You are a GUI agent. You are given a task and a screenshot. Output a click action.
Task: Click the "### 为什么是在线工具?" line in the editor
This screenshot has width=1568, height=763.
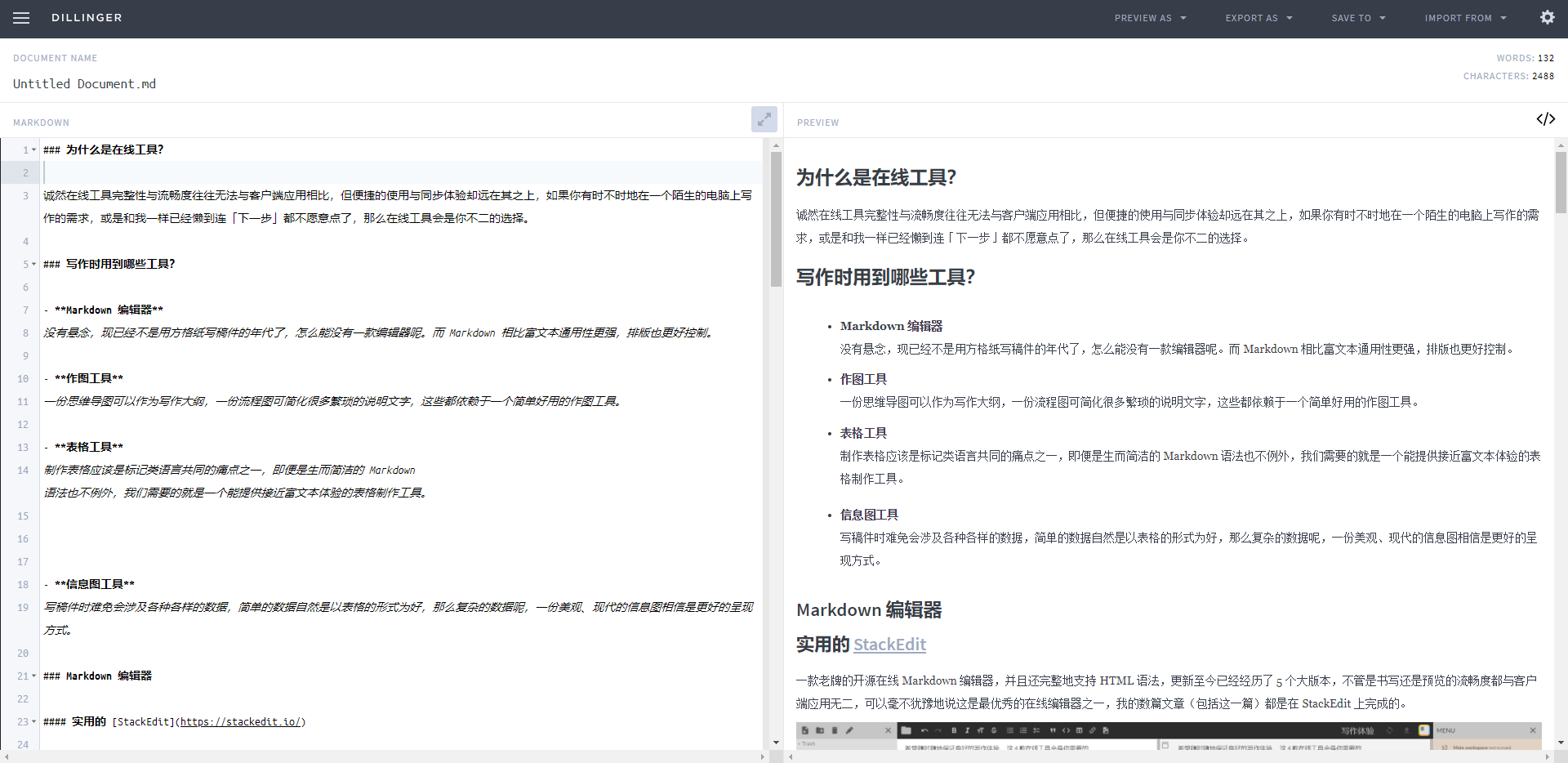(x=104, y=149)
